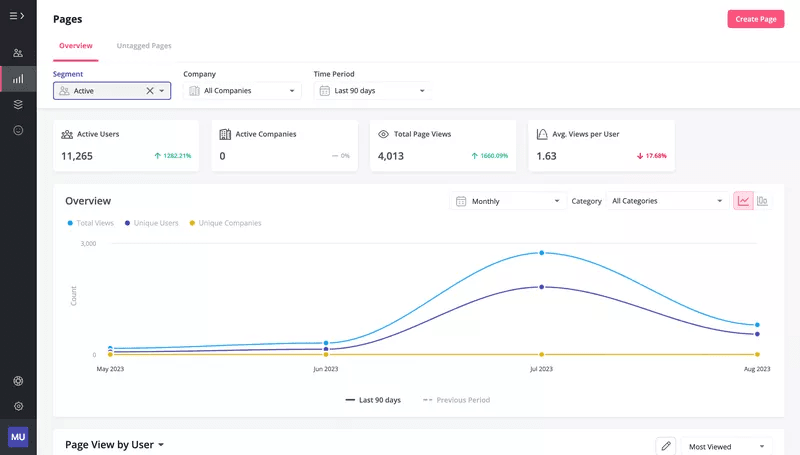The width and height of the screenshot is (800, 455).
Task: Switch to bar chart view
Action: pos(762,201)
